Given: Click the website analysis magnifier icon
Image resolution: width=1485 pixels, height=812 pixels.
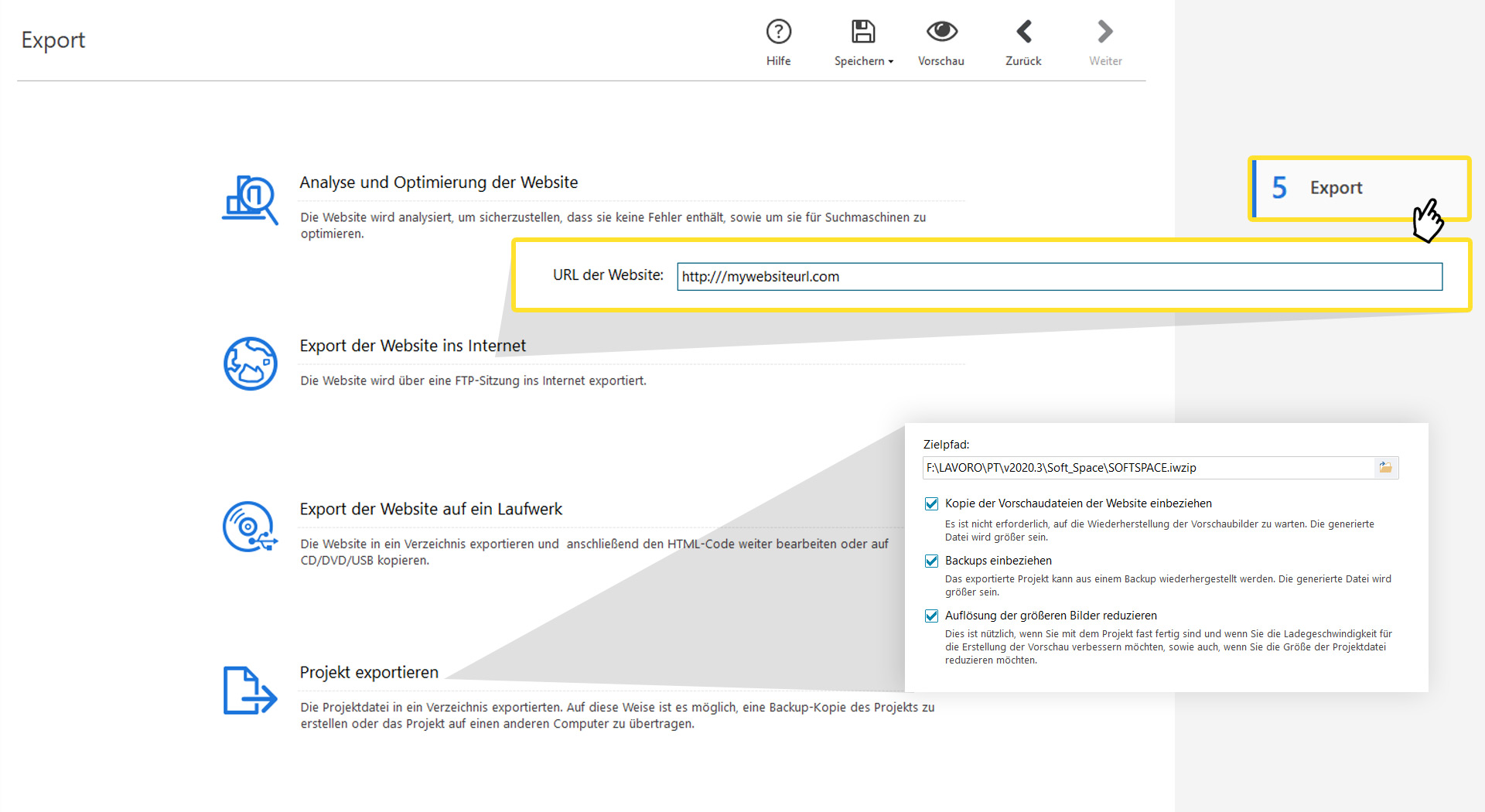Looking at the screenshot, I should click(250, 200).
